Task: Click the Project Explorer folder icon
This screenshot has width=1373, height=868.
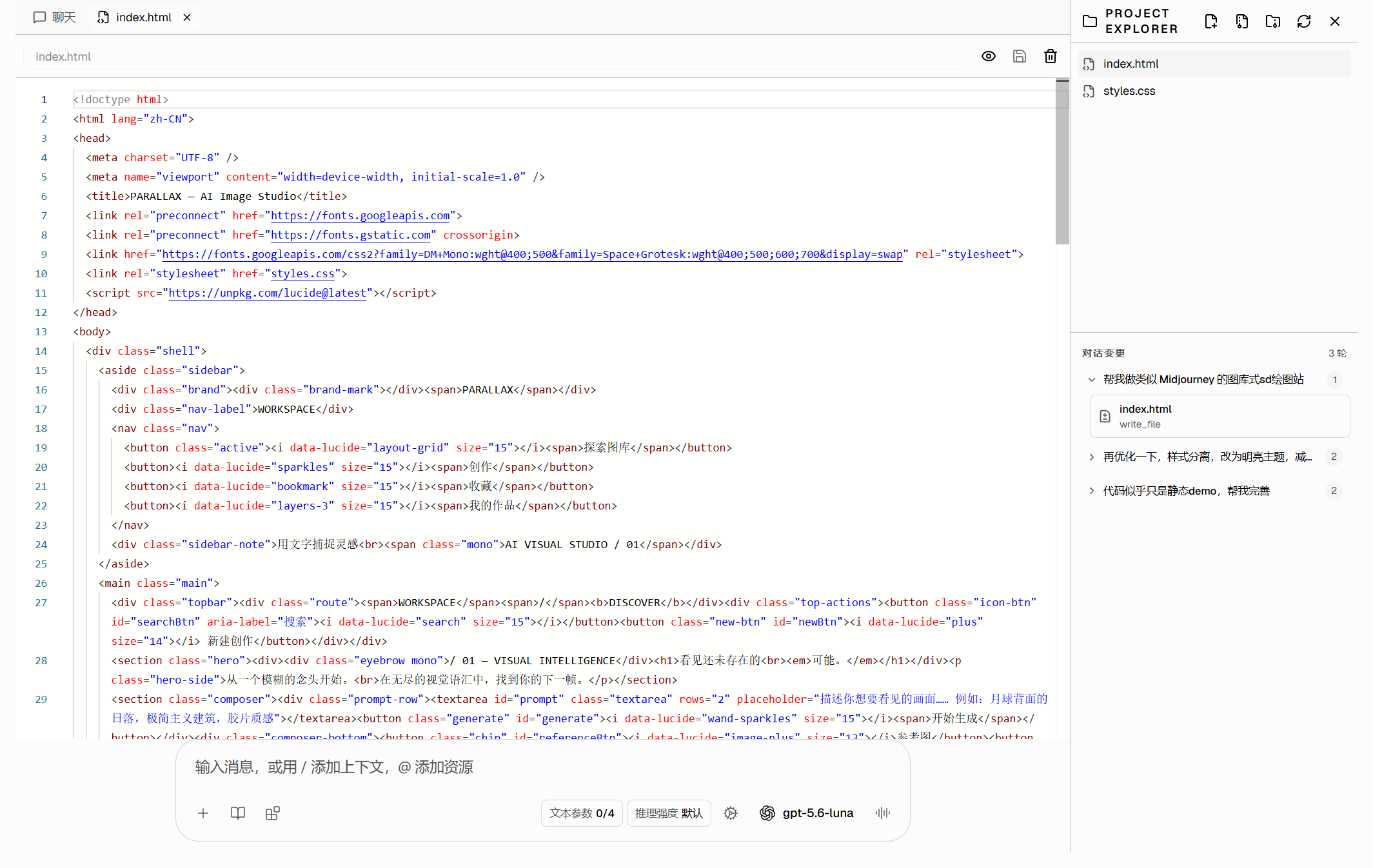Action: click(1090, 21)
